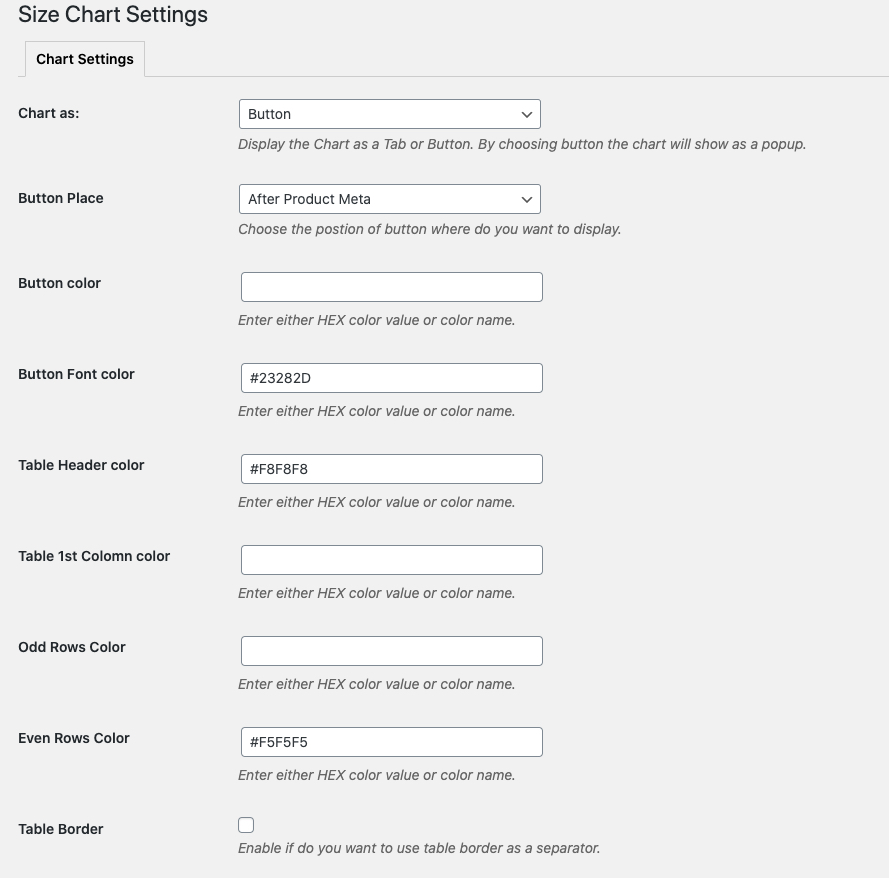Switch to the Chart Settings tab
Viewport: 889px width, 878px height.
(85, 59)
